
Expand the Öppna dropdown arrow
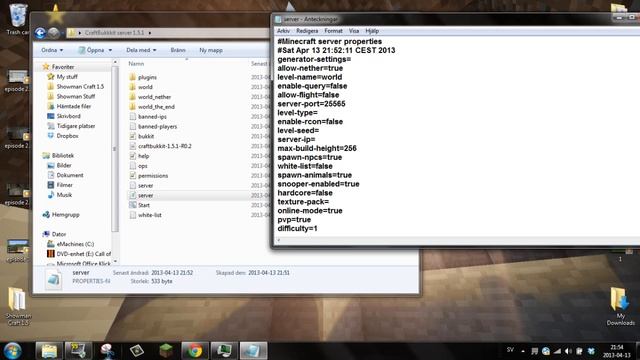pos(110,50)
